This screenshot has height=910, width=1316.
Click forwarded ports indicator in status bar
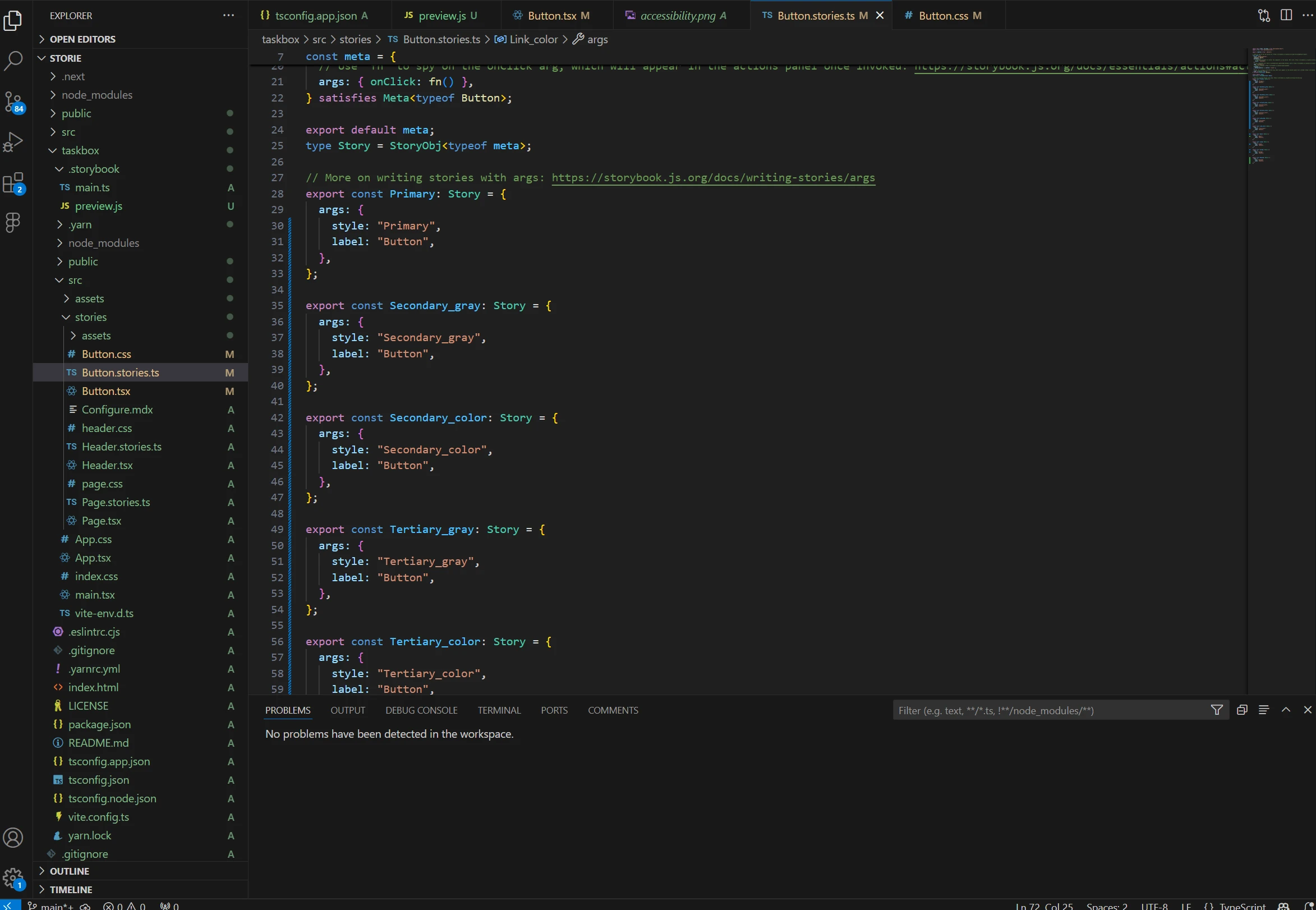[x=169, y=906]
